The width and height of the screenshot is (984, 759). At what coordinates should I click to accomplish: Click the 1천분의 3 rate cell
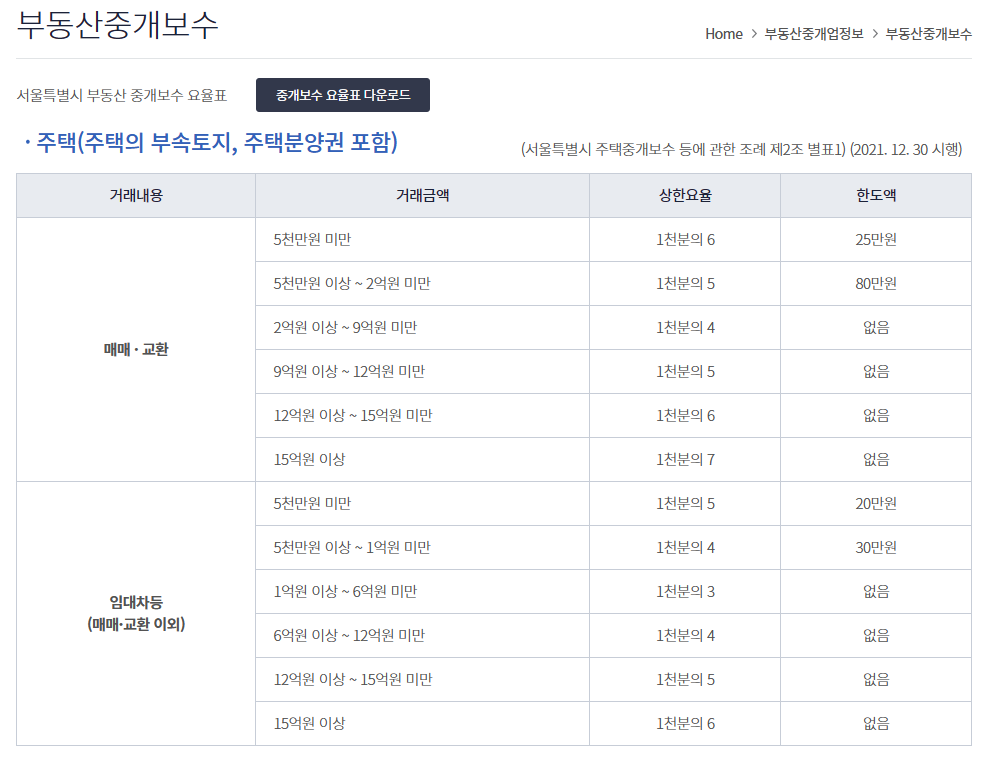click(x=685, y=591)
